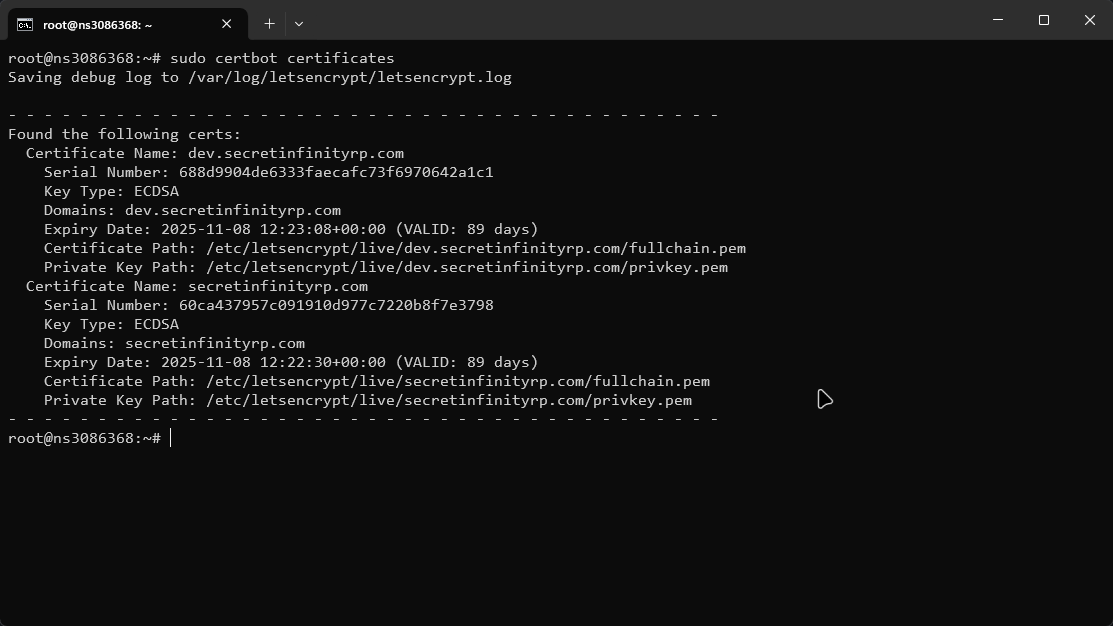
Task: Maximize the terminal window
Action: (1043, 20)
